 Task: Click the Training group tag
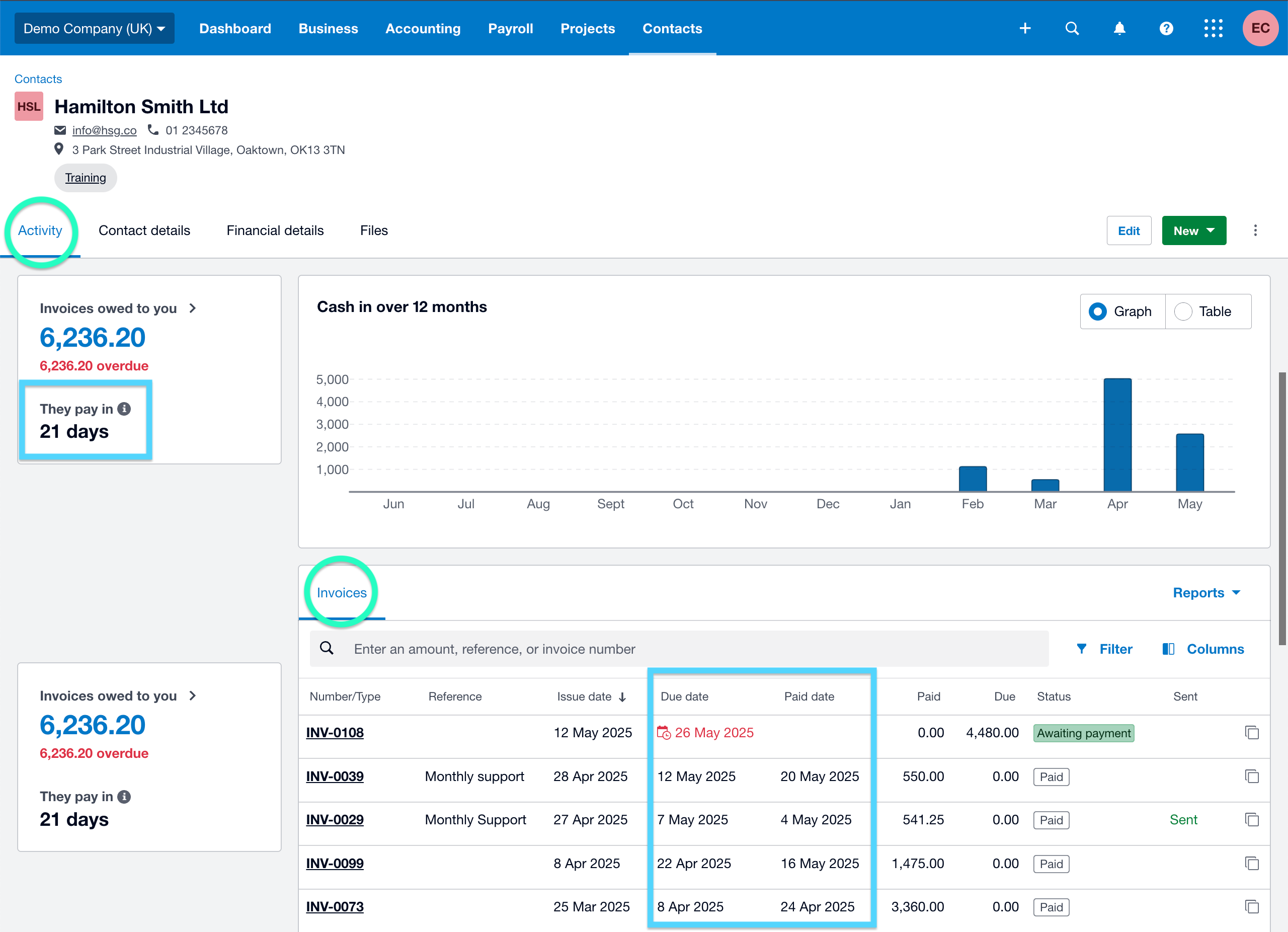pos(85,178)
